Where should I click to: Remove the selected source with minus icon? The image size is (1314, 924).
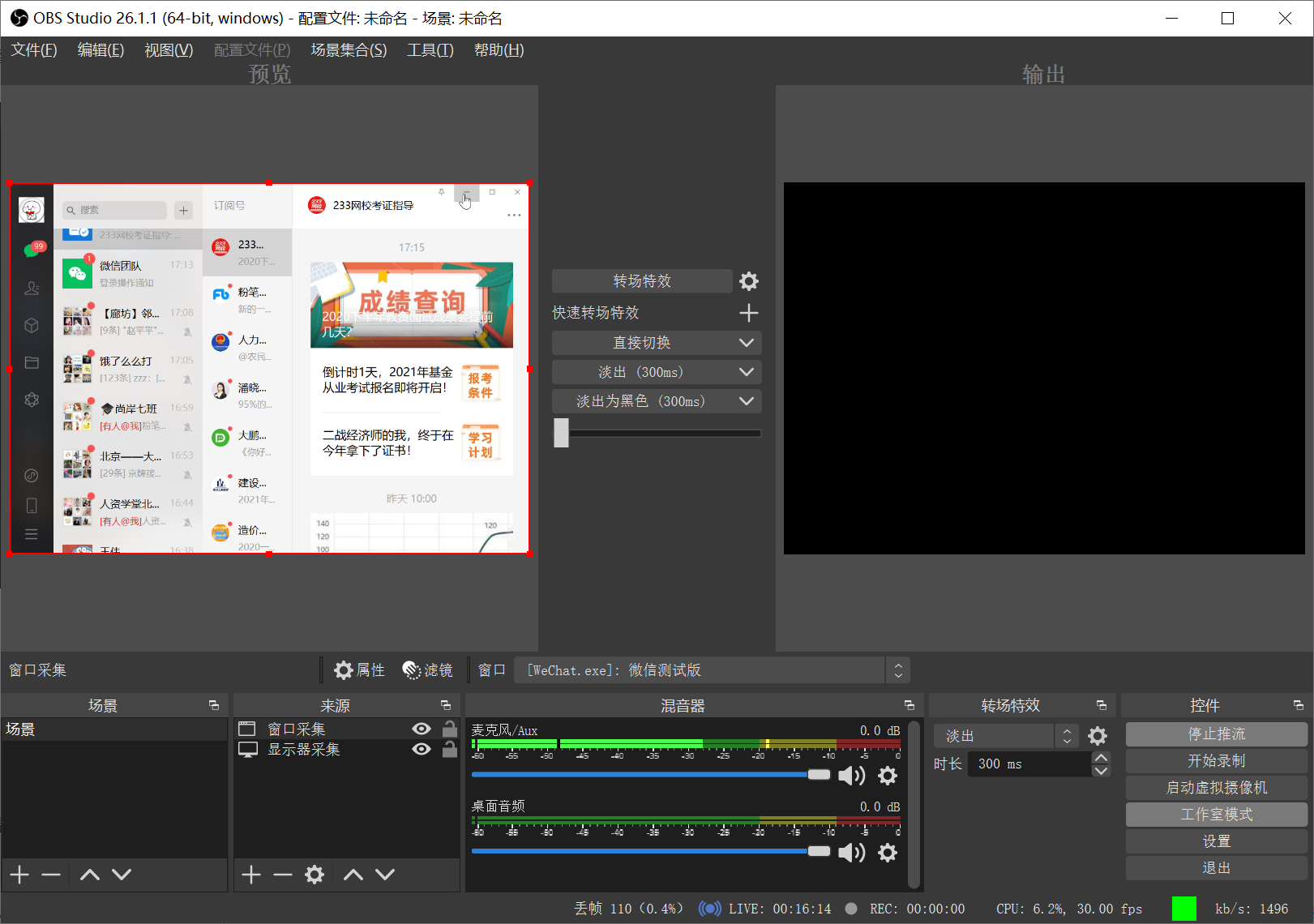pos(283,875)
